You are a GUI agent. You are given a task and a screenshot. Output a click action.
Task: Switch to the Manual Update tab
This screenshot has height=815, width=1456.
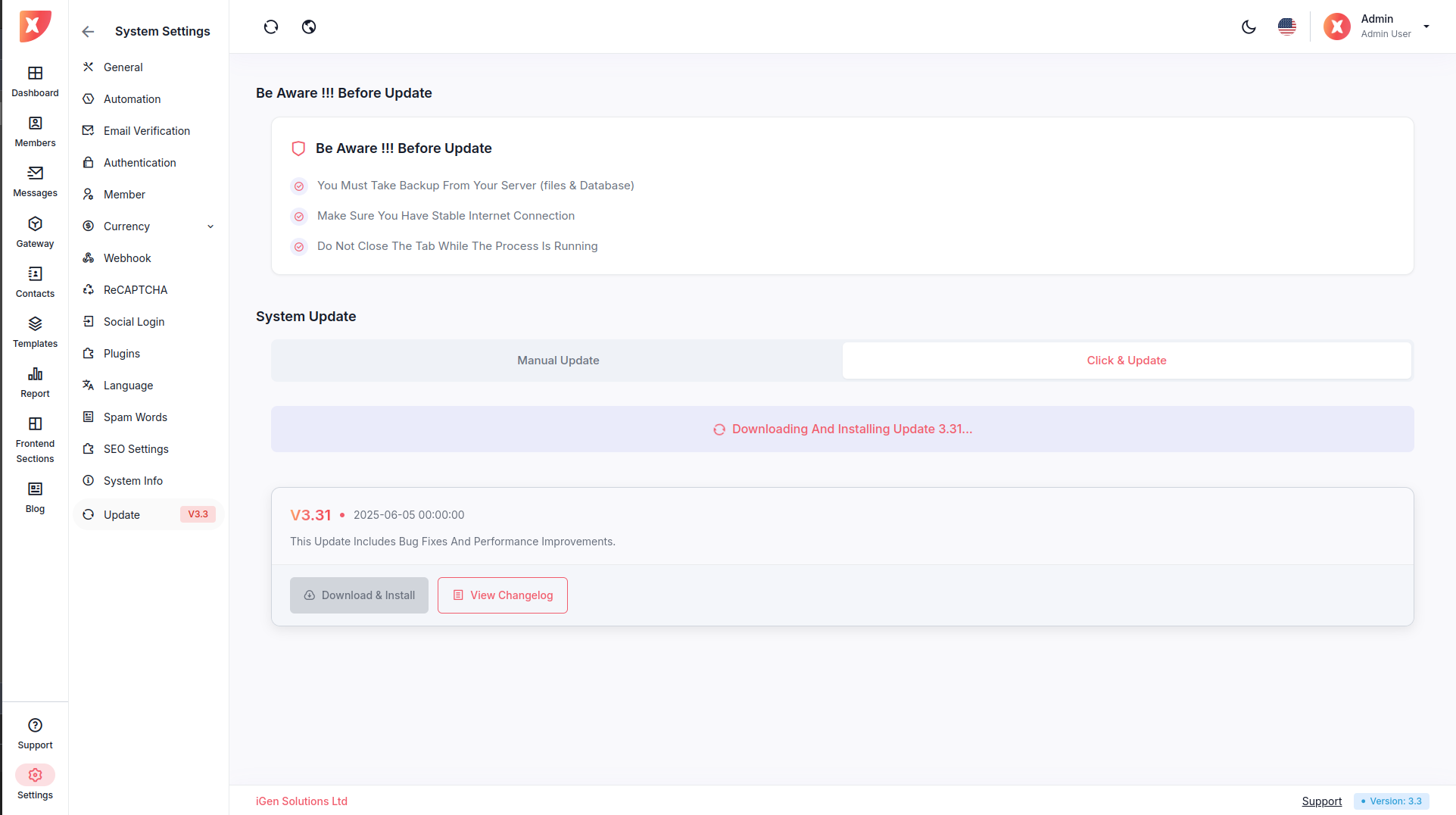click(x=558, y=361)
